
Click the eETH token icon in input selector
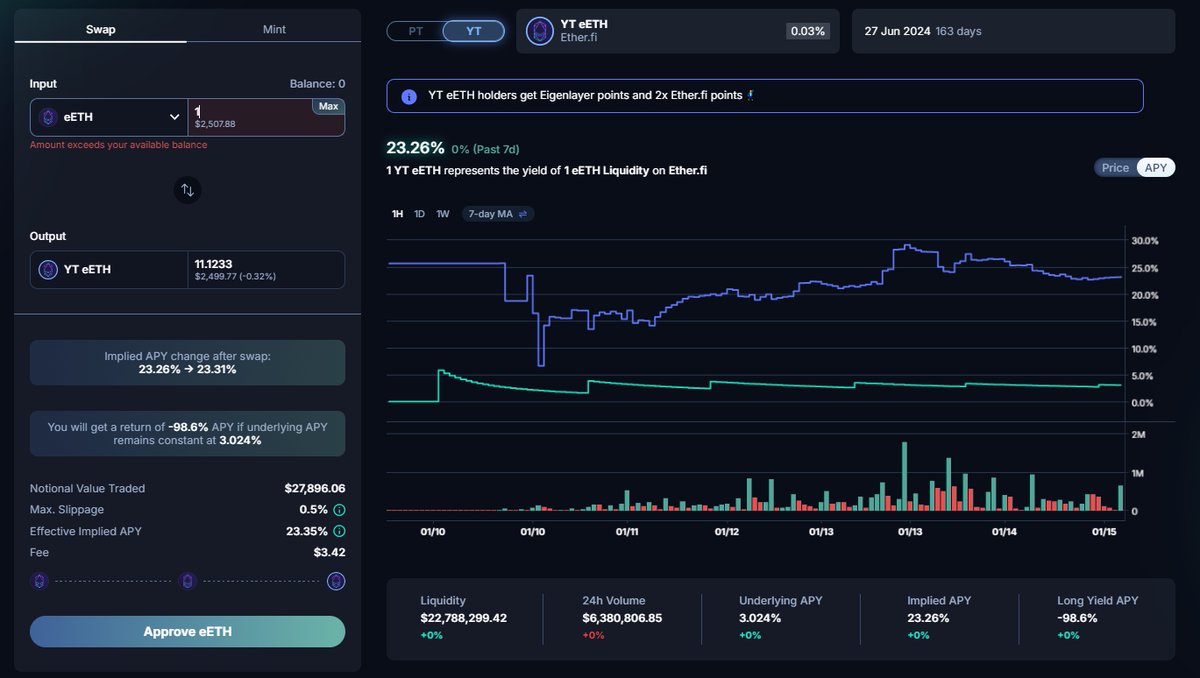(x=48, y=117)
